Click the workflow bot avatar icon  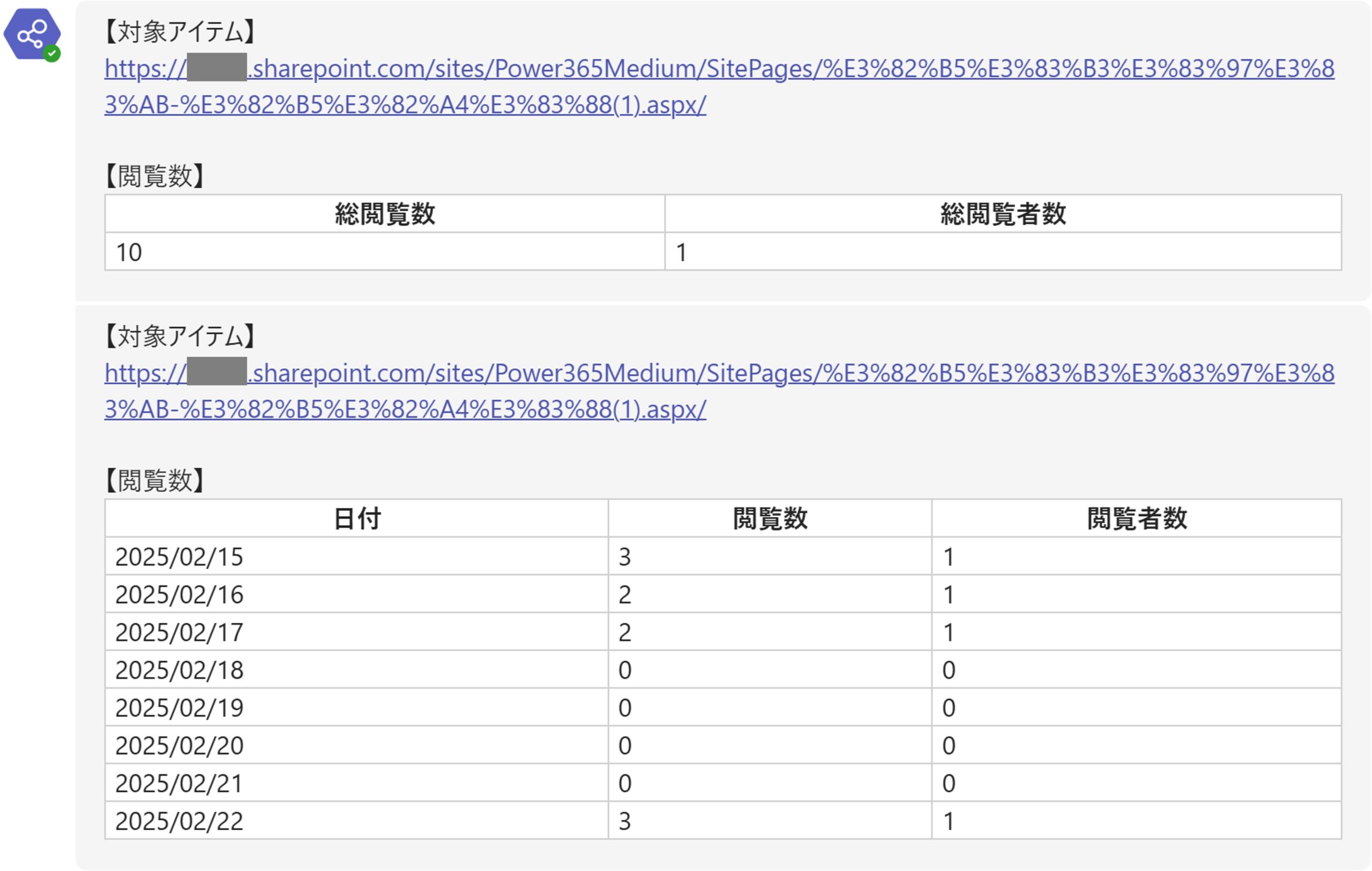coord(31,33)
